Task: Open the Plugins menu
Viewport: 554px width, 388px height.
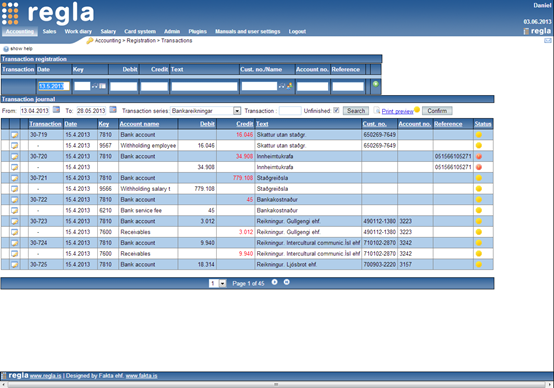Action: [198, 31]
